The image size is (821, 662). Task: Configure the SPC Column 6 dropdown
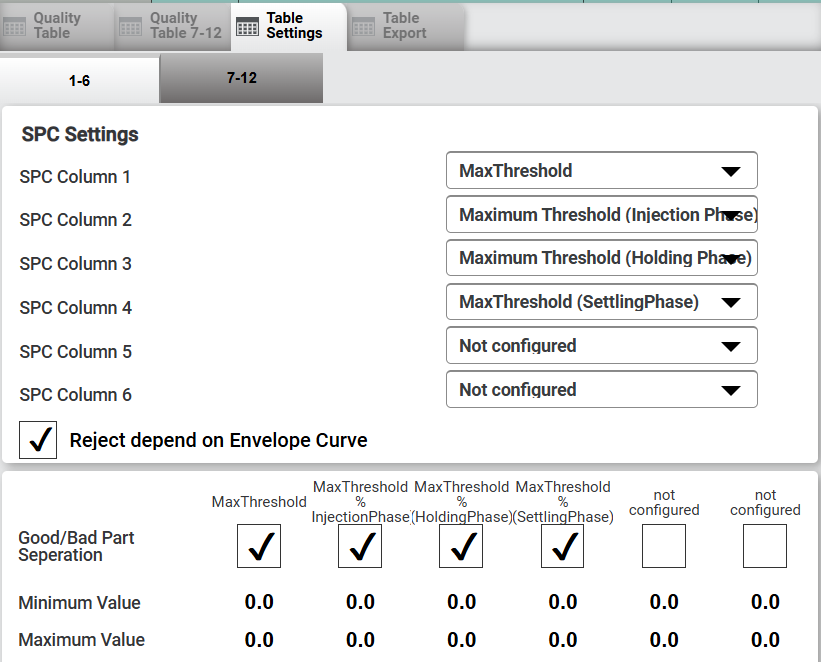point(601,390)
